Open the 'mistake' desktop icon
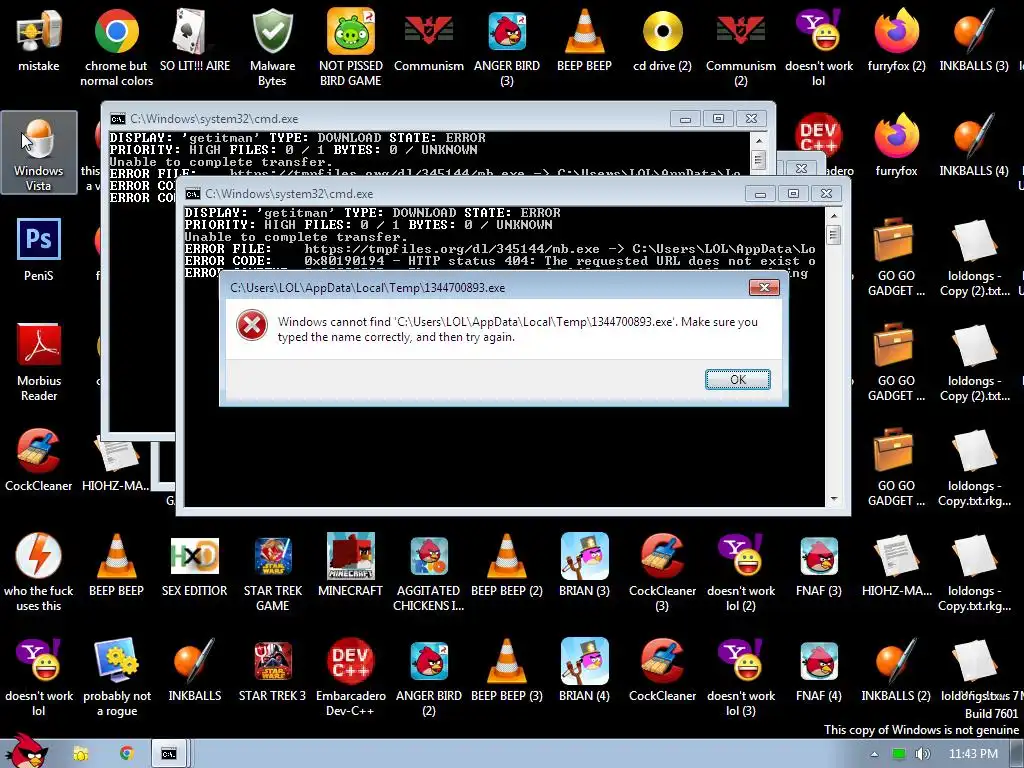Screen dimensions: 1024x768 39,40
